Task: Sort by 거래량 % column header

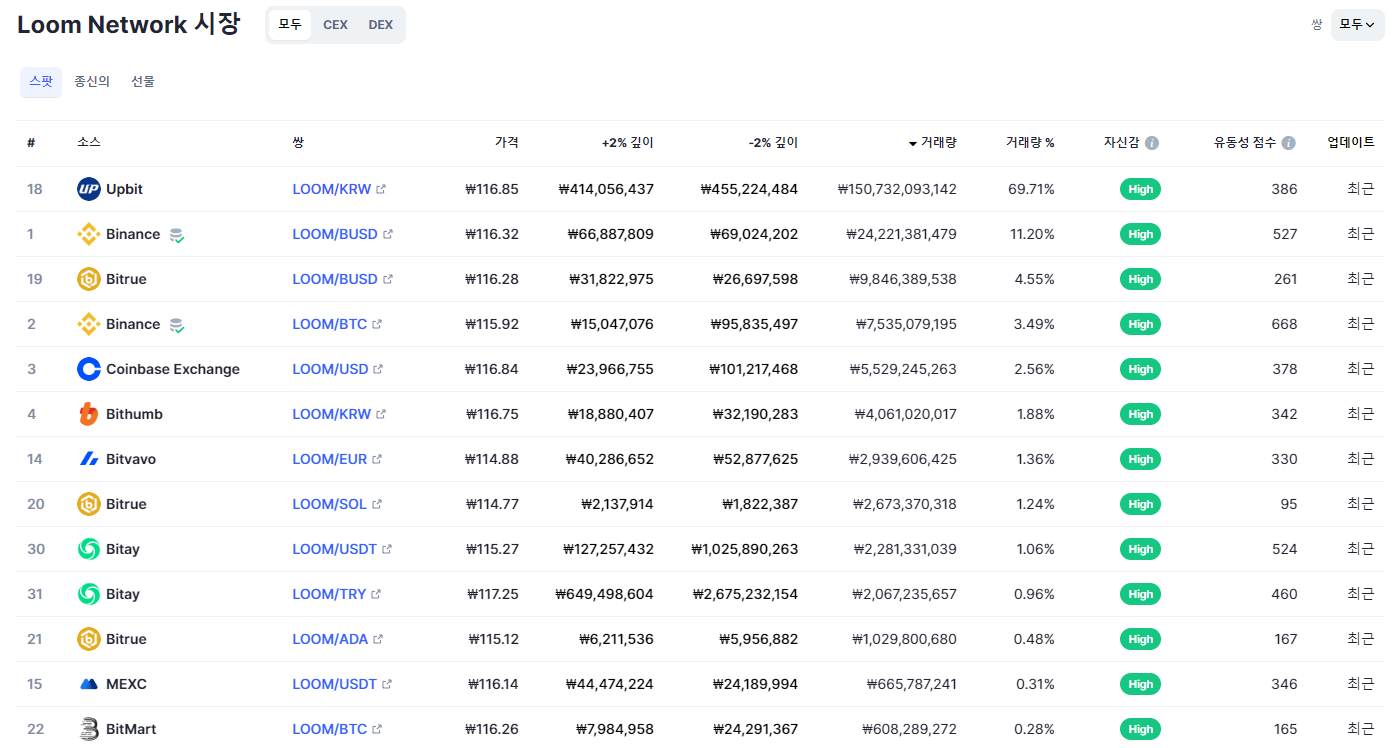Action: (x=1030, y=143)
